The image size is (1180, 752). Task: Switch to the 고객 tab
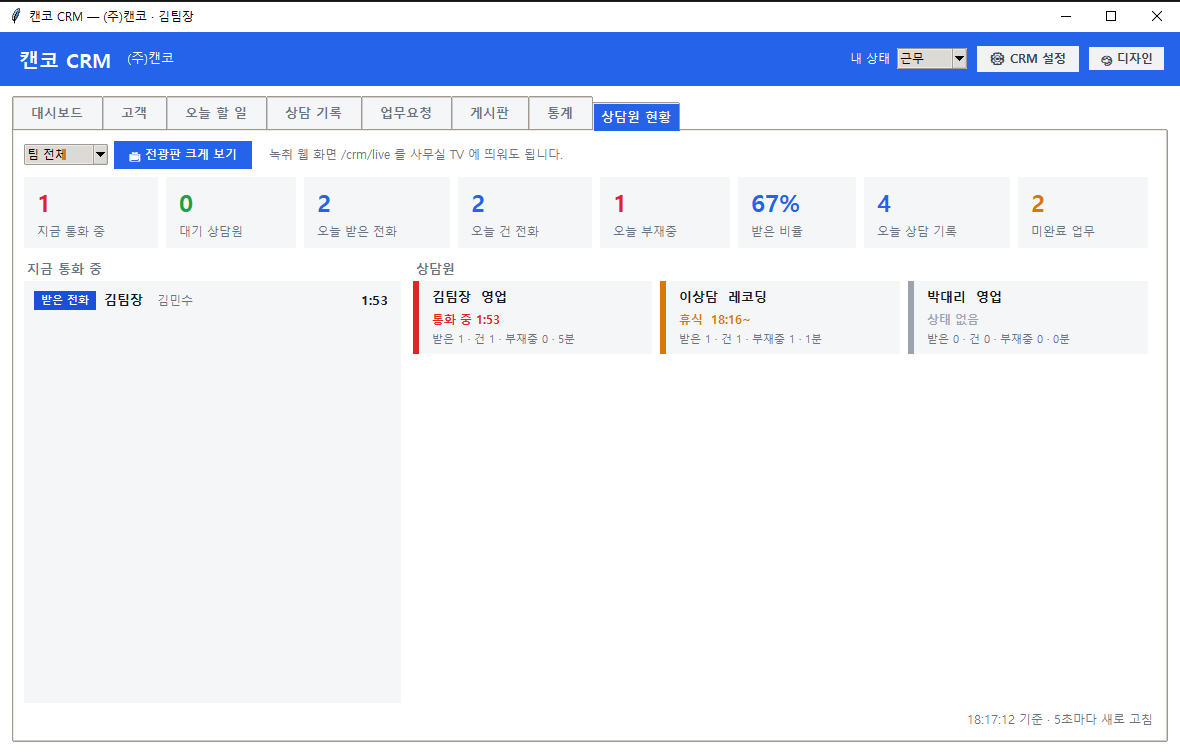click(x=134, y=113)
